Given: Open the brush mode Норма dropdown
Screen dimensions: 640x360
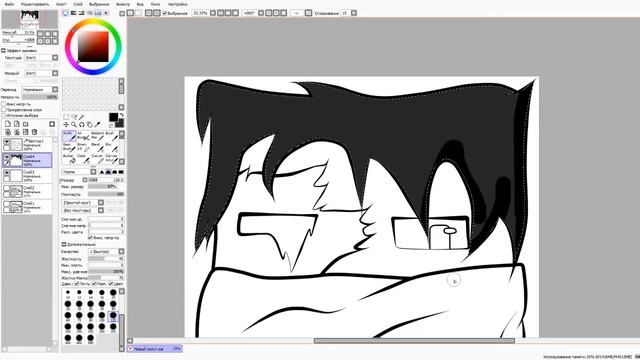Looking at the screenshot, I should (x=79, y=172).
